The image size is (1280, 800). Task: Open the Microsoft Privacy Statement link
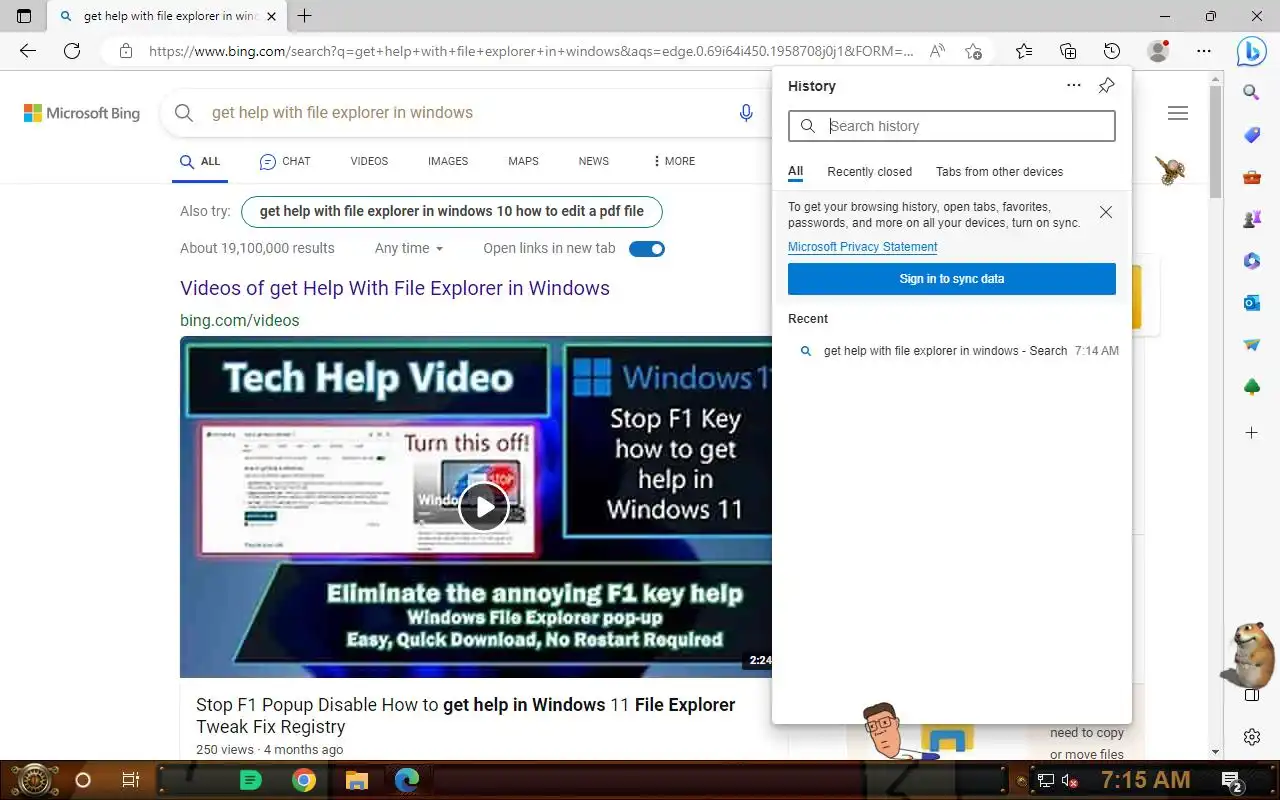click(x=862, y=247)
